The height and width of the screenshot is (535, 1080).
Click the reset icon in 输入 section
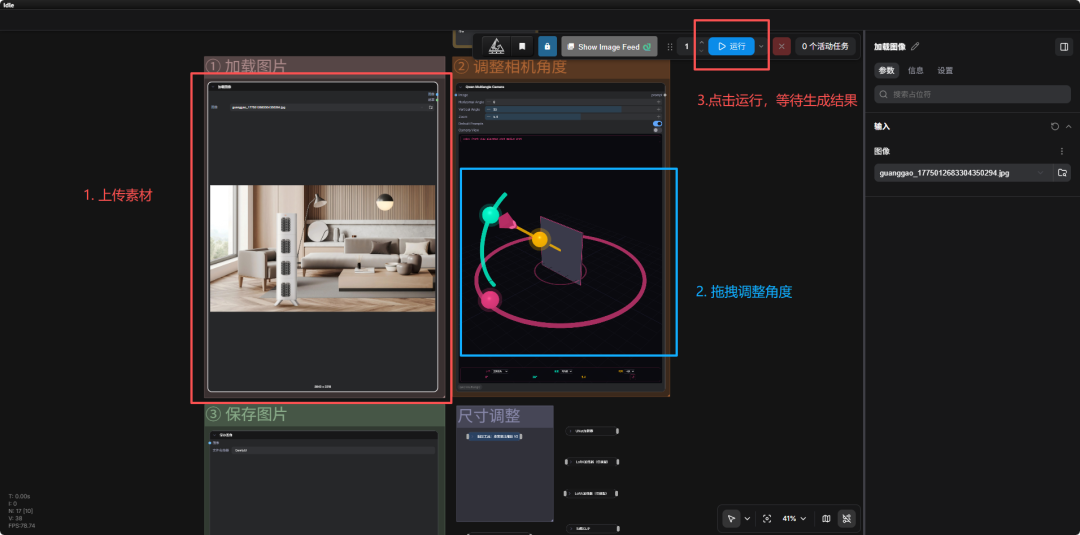coord(1055,127)
